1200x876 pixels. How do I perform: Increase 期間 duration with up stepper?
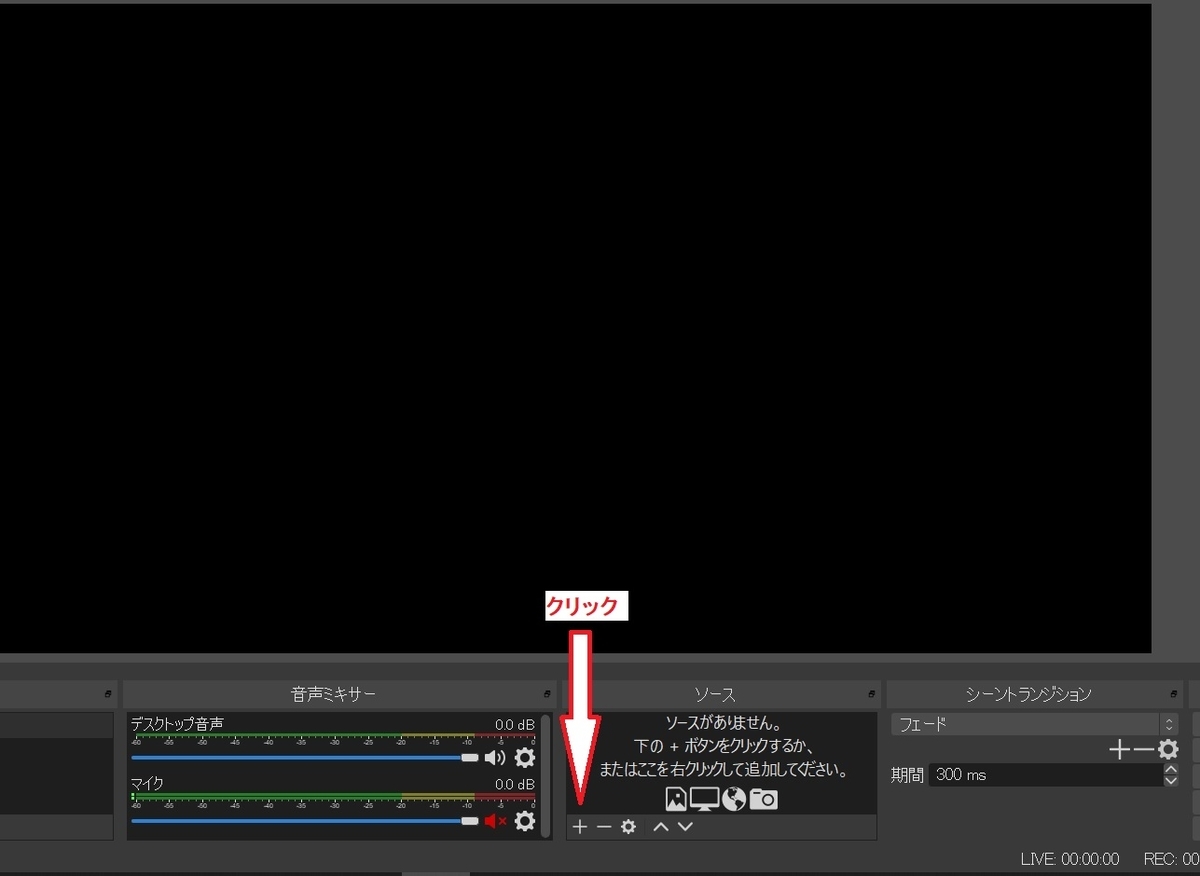pos(1171,769)
